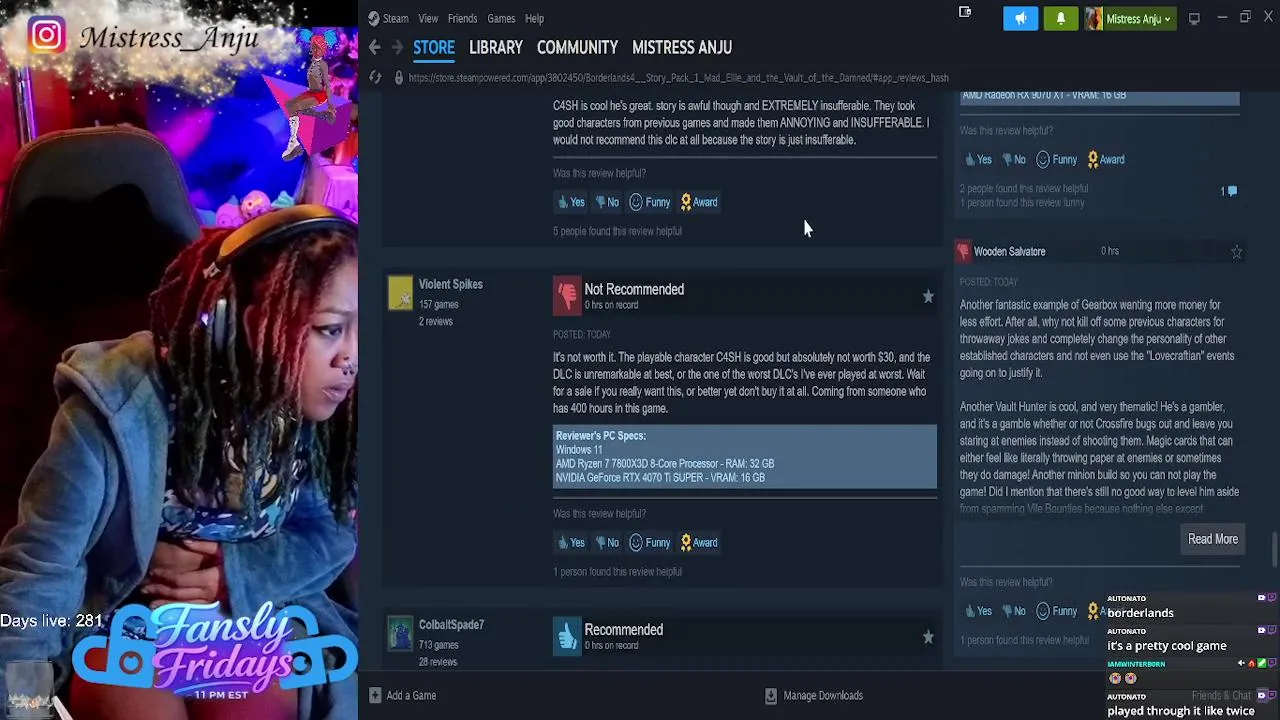The height and width of the screenshot is (720, 1280).
Task: Vote No on the review with 5 helpful votes
Action: click(607, 202)
